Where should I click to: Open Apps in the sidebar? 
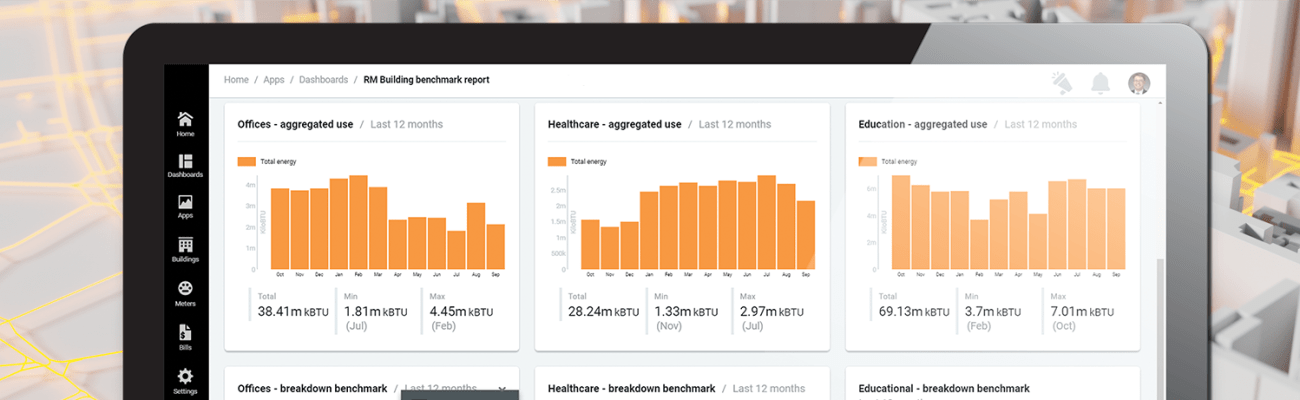click(x=185, y=207)
